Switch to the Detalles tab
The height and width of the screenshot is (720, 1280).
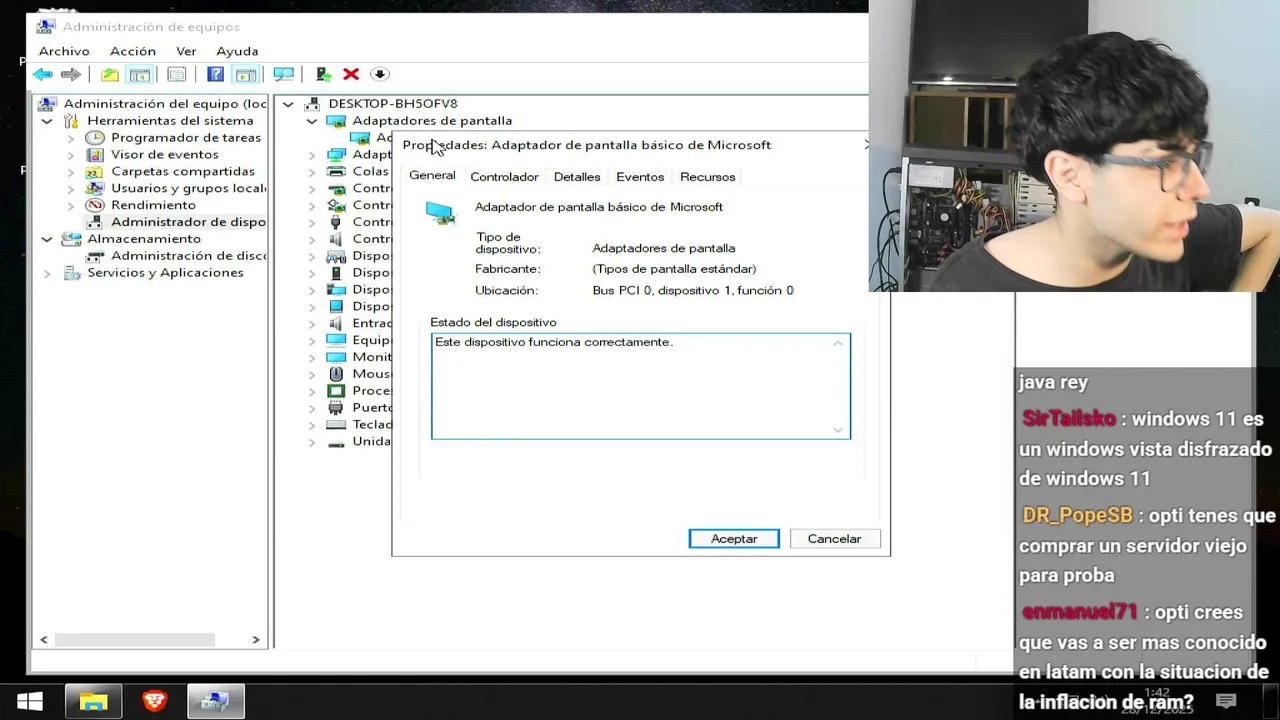tap(577, 177)
